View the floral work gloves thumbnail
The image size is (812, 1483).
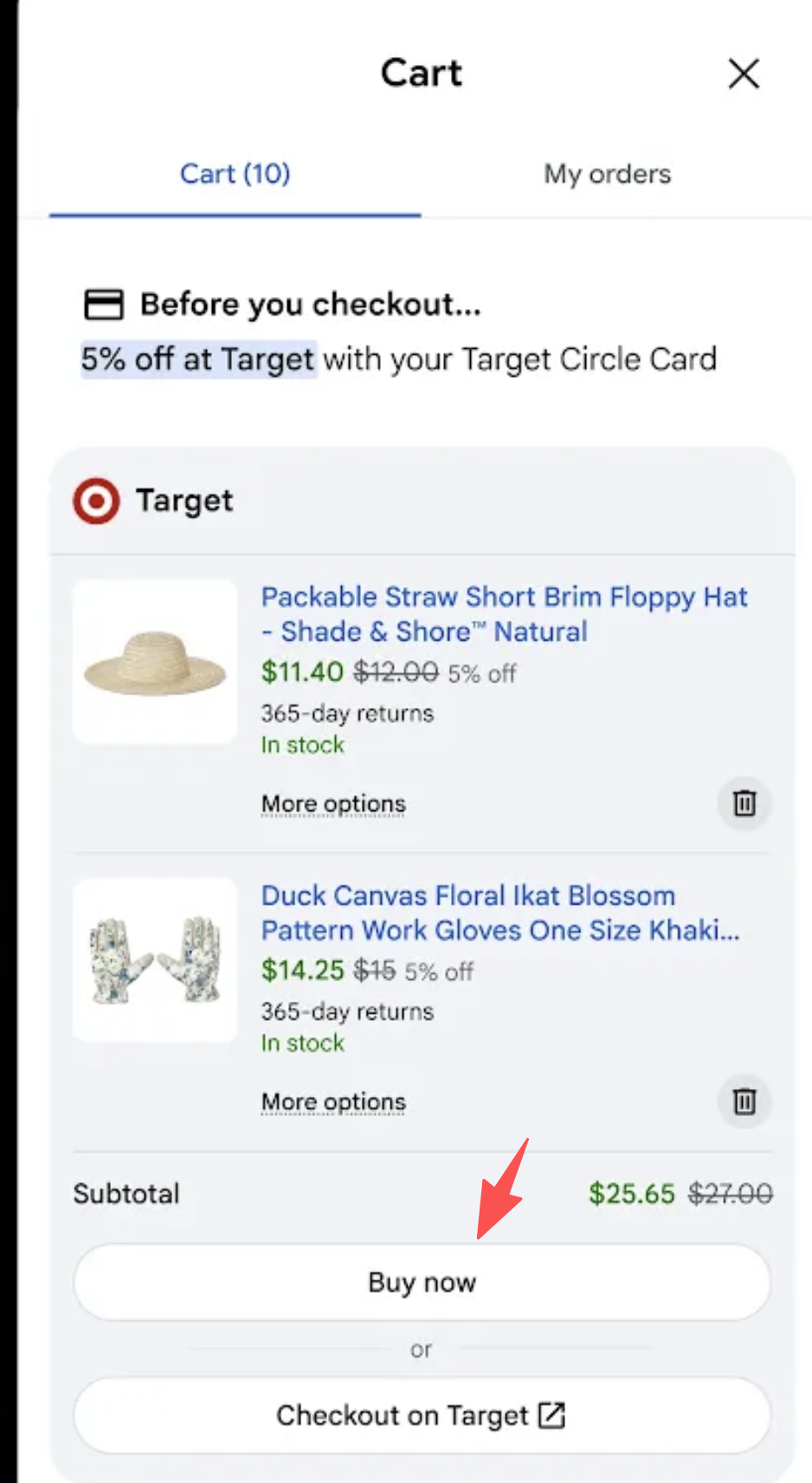[155, 960]
